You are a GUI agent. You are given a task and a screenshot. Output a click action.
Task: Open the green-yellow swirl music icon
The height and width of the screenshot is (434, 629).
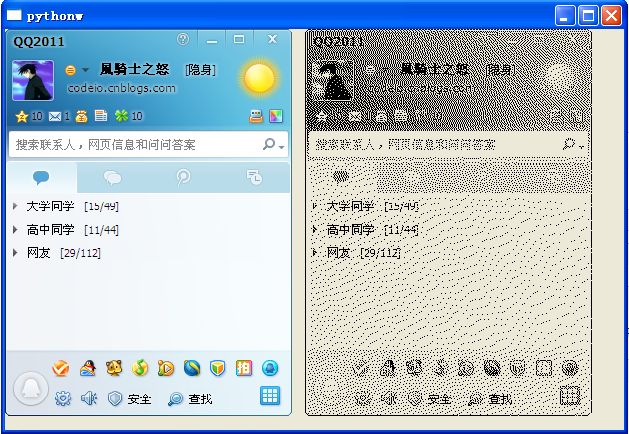(140, 368)
